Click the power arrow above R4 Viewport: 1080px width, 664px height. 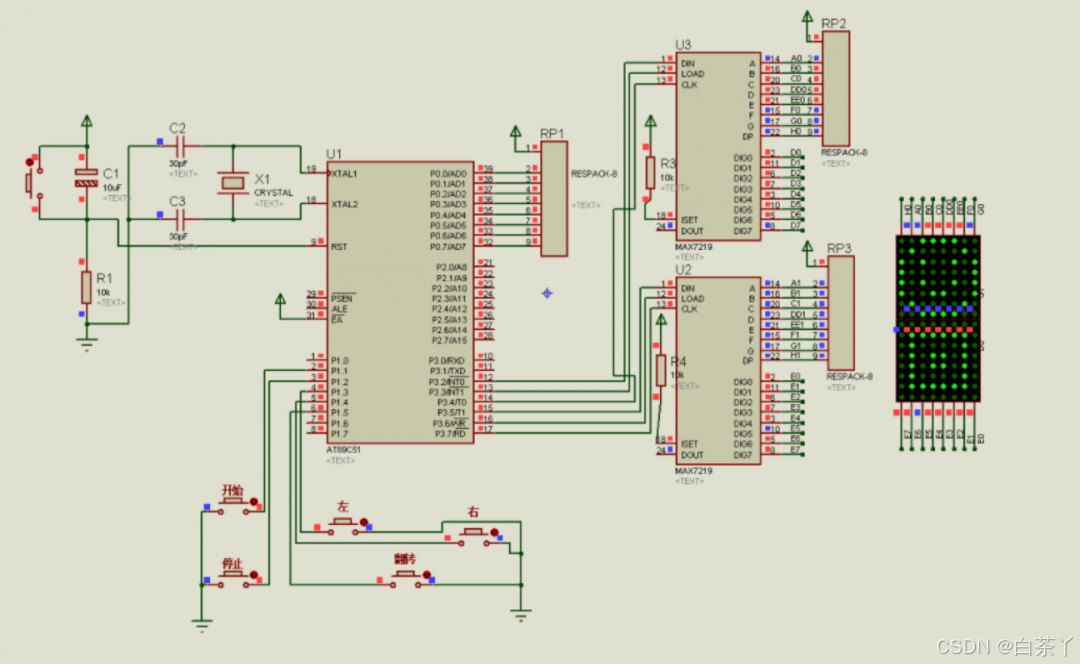661,320
